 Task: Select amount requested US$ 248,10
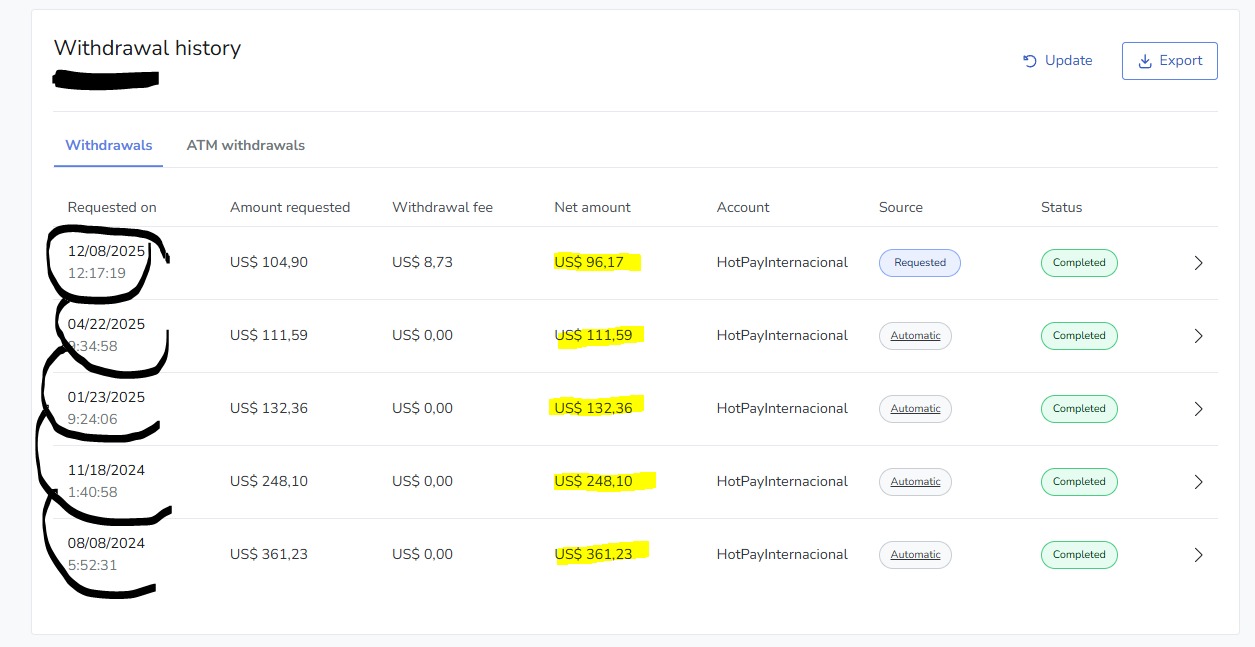click(x=269, y=482)
